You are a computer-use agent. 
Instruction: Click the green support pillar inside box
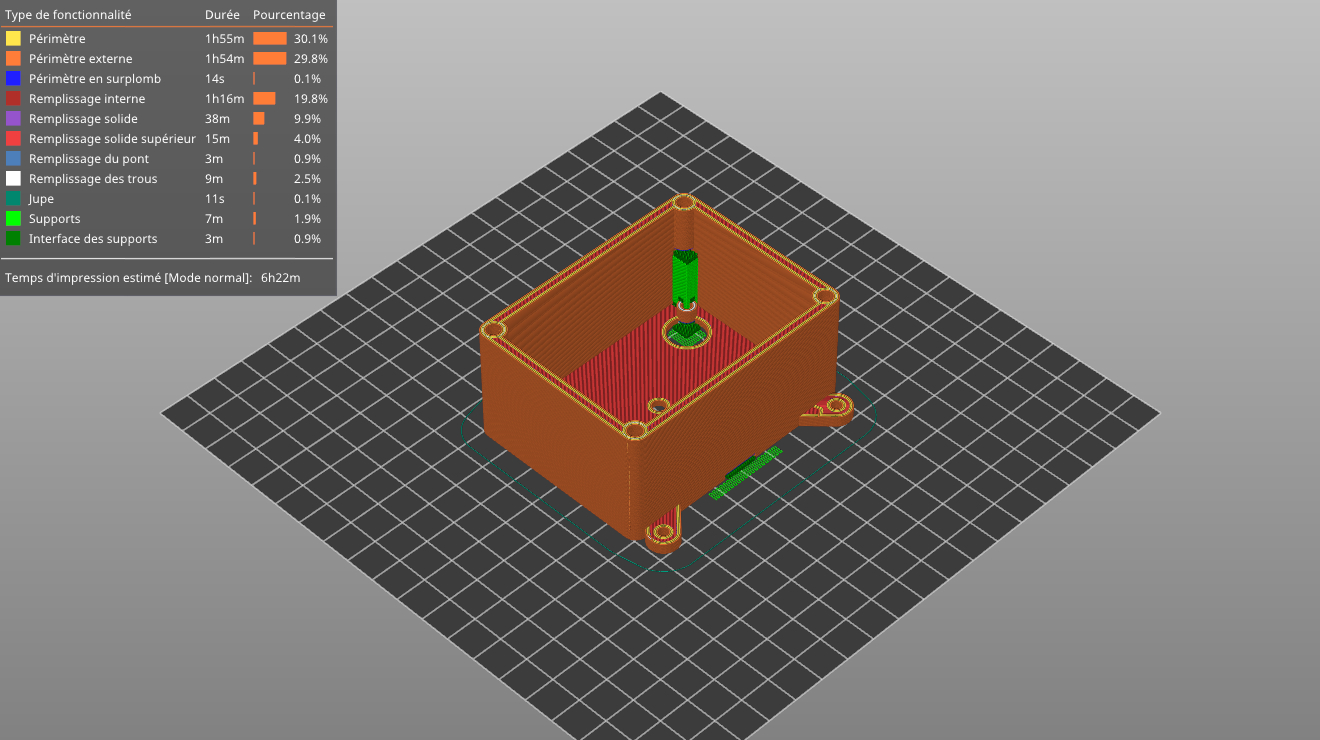tap(685, 277)
